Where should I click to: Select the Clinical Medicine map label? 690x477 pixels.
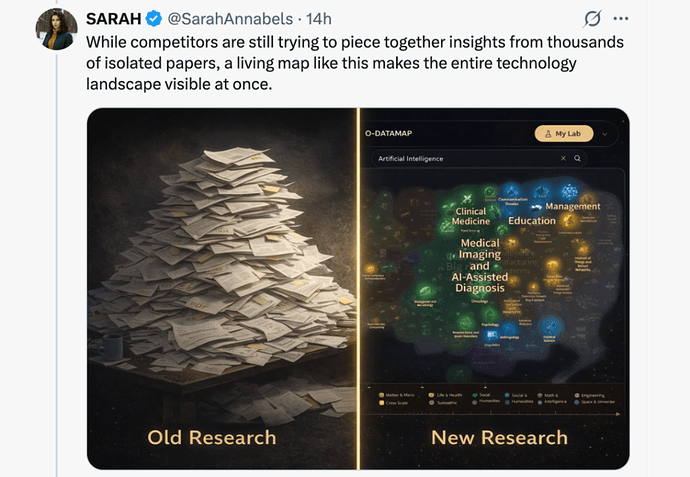tap(470, 217)
